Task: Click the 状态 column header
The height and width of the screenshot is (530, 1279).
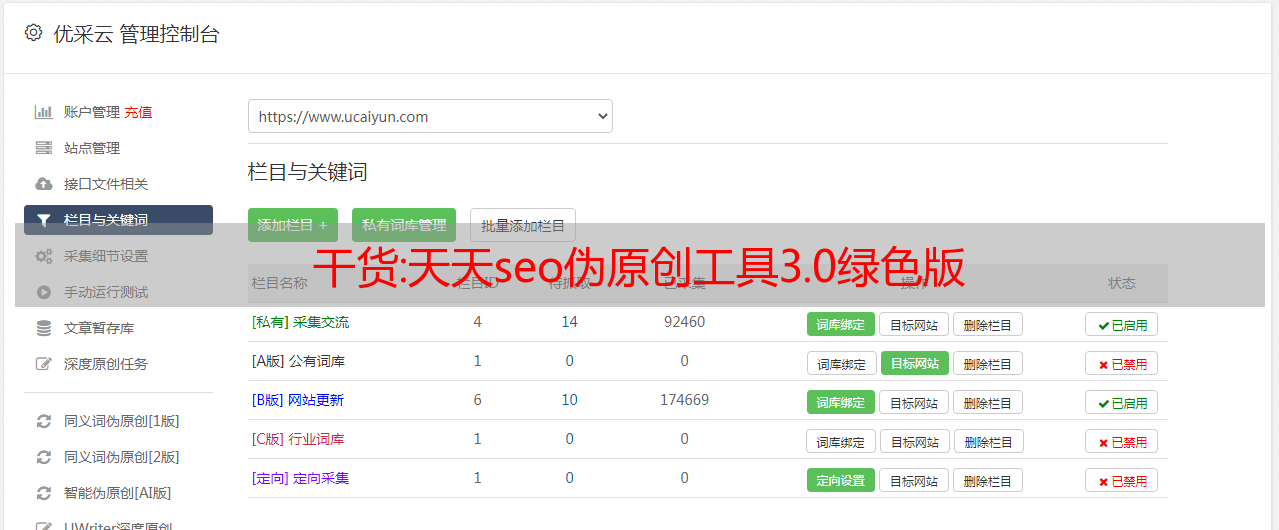Action: (1122, 283)
